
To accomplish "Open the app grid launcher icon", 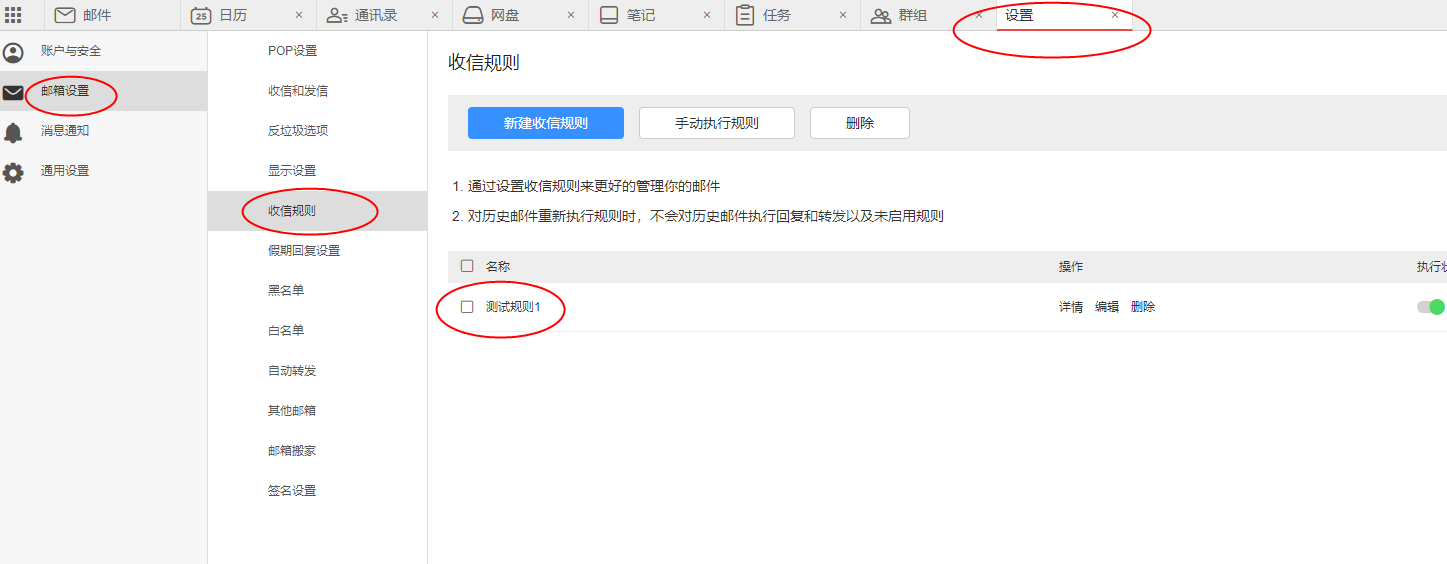I will click(x=13, y=15).
